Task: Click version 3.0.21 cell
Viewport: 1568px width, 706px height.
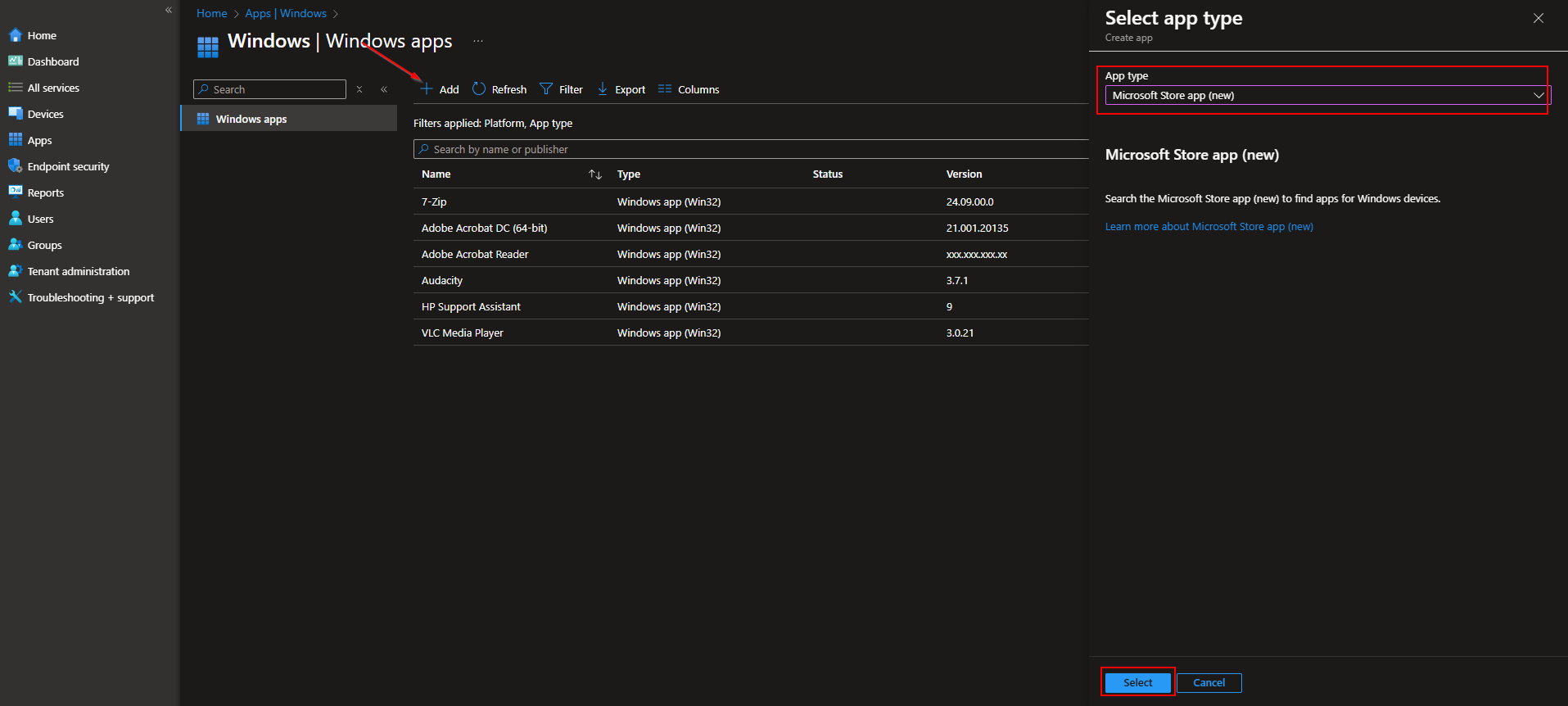Action: pos(960,333)
